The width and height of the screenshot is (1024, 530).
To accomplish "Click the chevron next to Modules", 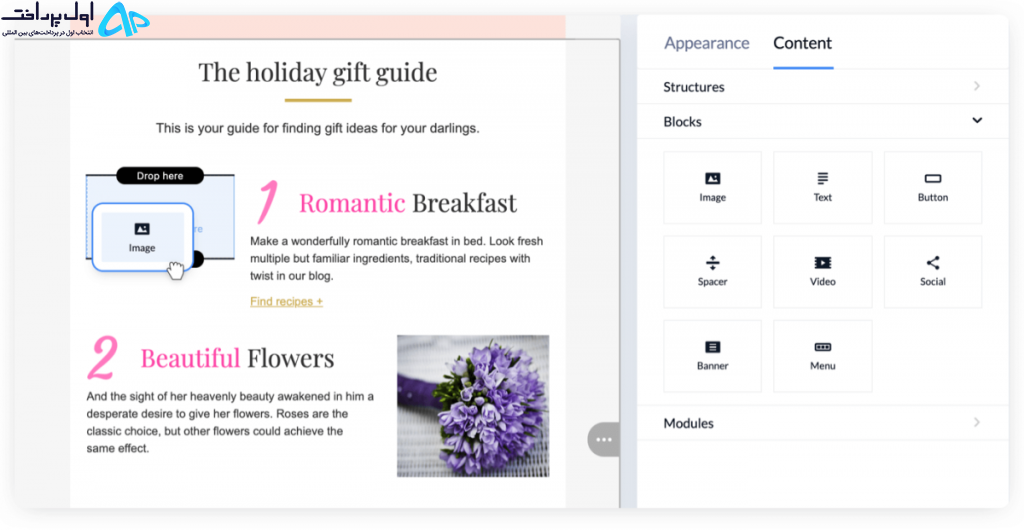I will click(x=977, y=422).
